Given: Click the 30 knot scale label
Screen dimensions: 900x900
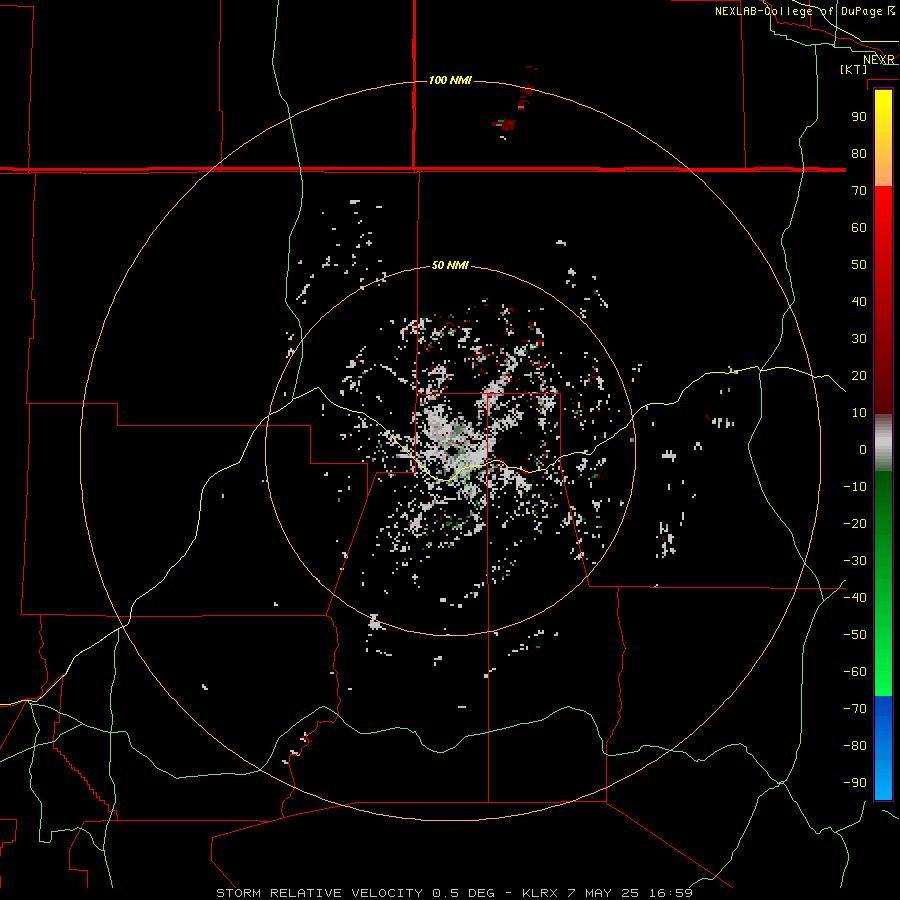Looking at the screenshot, I should (x=859, y=339).
